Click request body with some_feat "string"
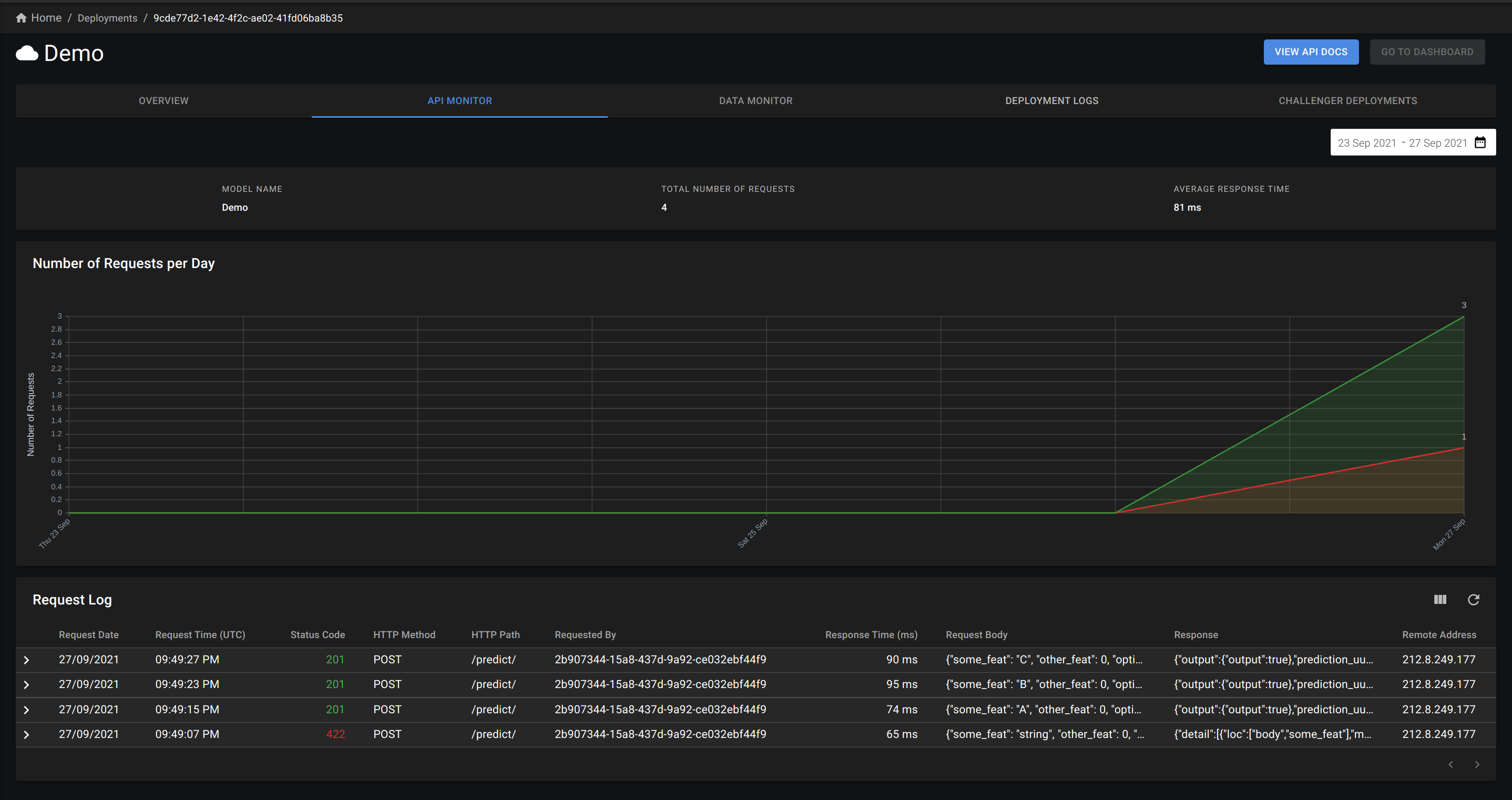This screenshot has height=800, width=1512. pos(1045,734)
